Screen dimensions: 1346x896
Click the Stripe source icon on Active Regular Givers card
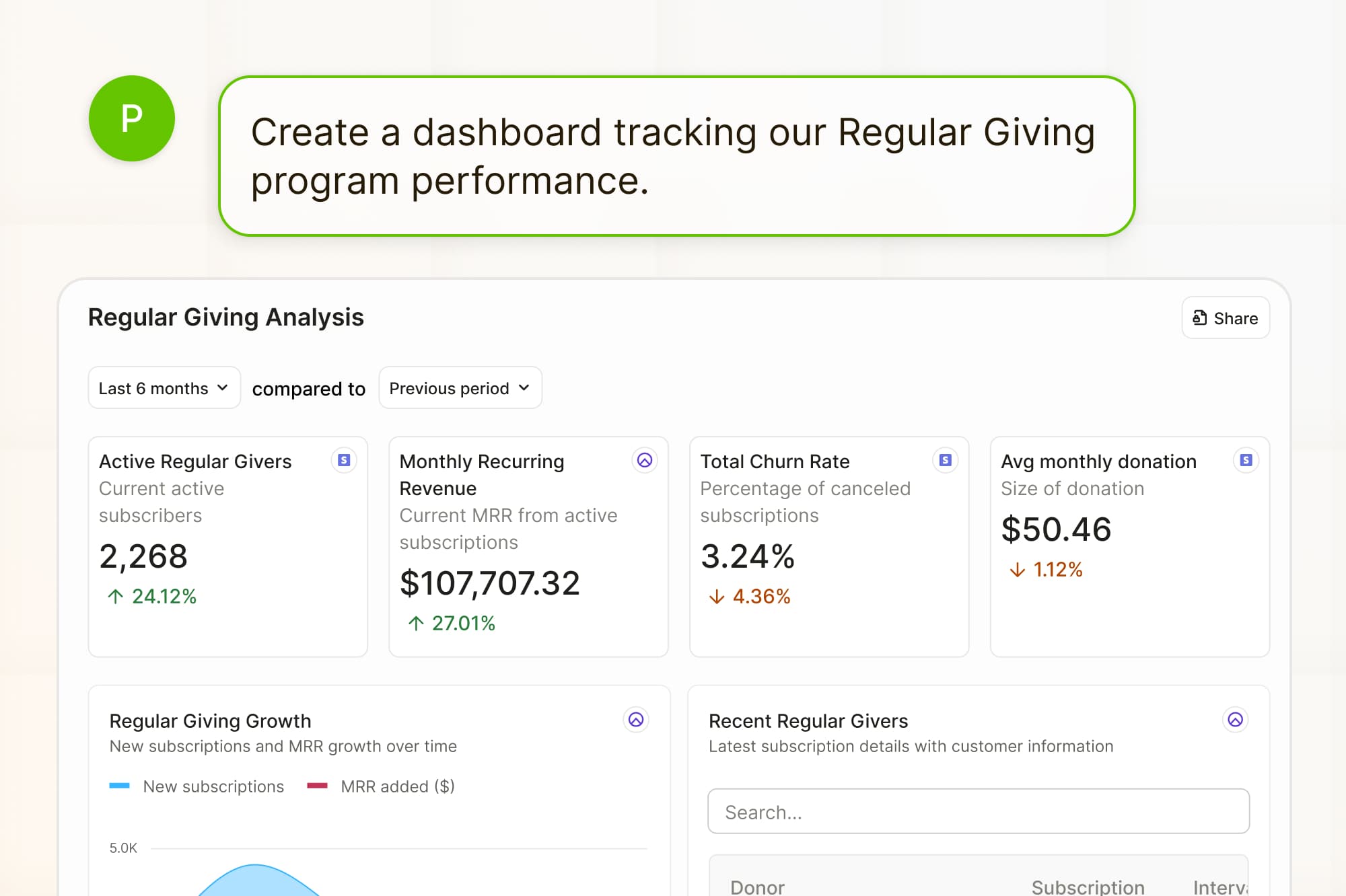point(343,460)
